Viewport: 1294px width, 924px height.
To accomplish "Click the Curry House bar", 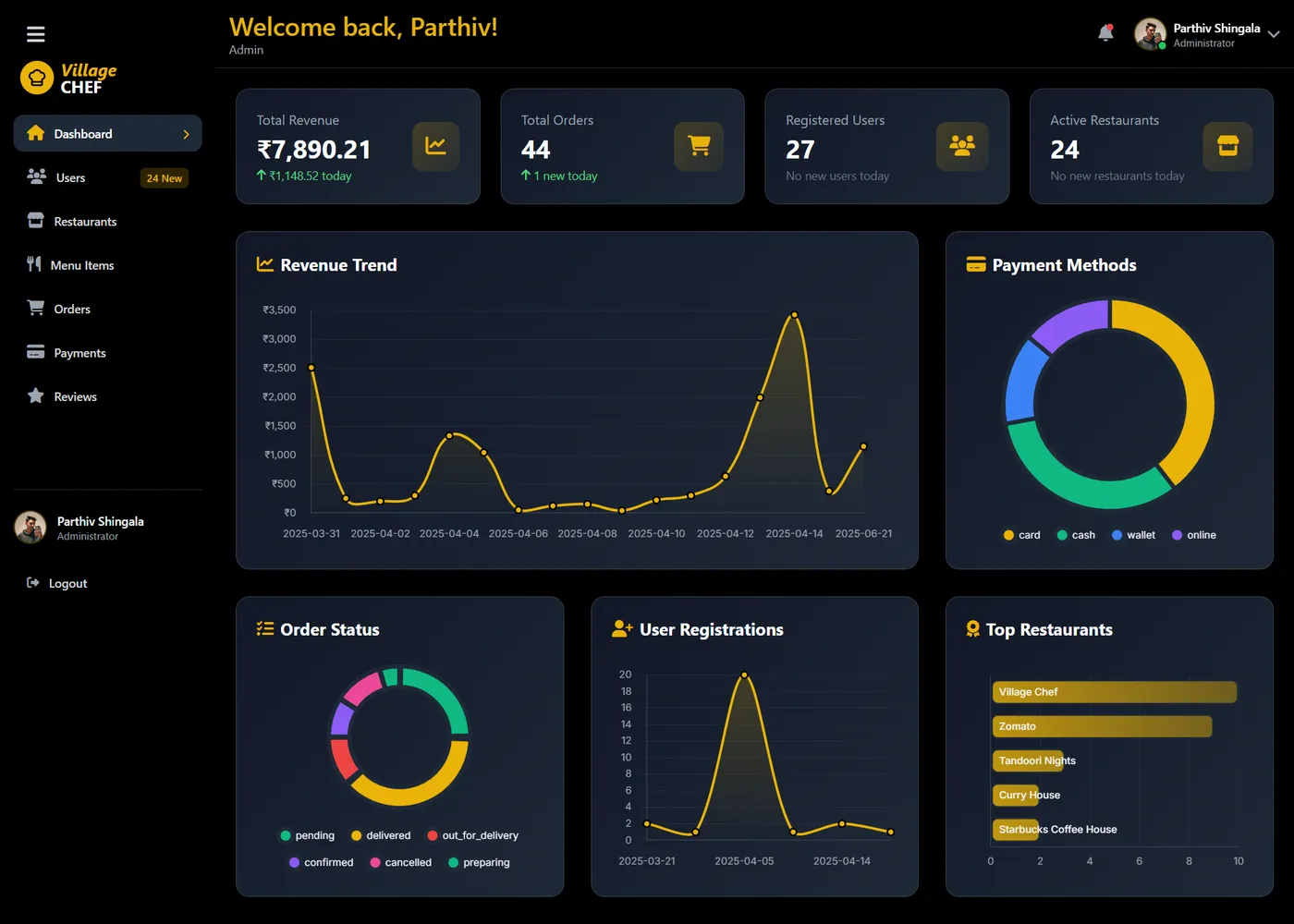I will (x=1016, y=795).
